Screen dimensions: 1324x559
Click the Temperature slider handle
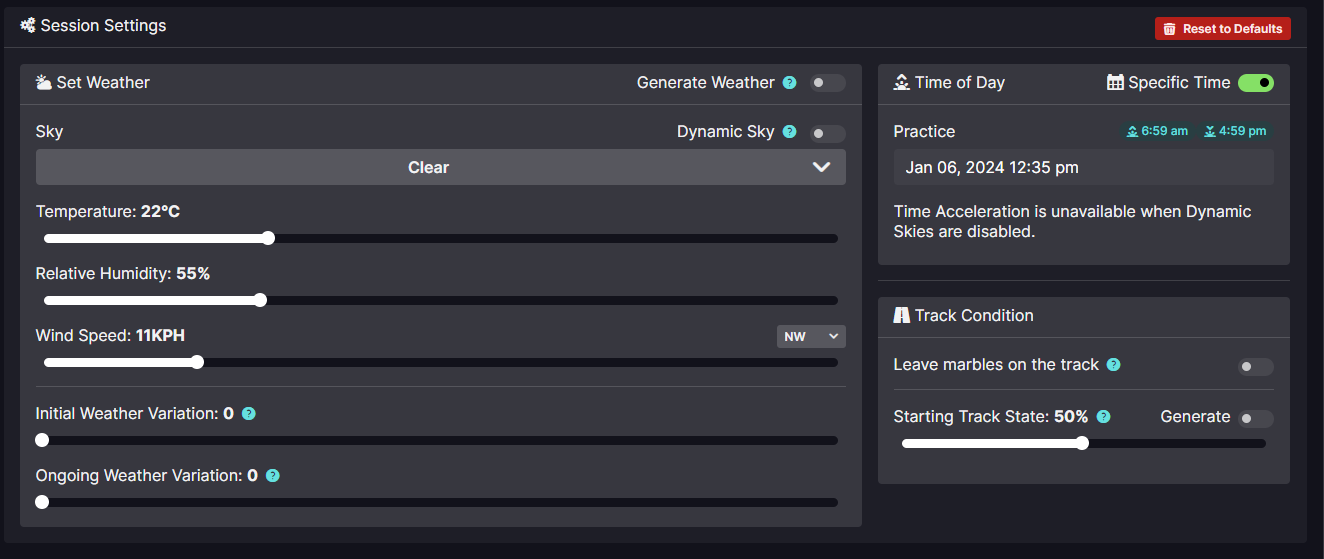click(x=268, y=238)
